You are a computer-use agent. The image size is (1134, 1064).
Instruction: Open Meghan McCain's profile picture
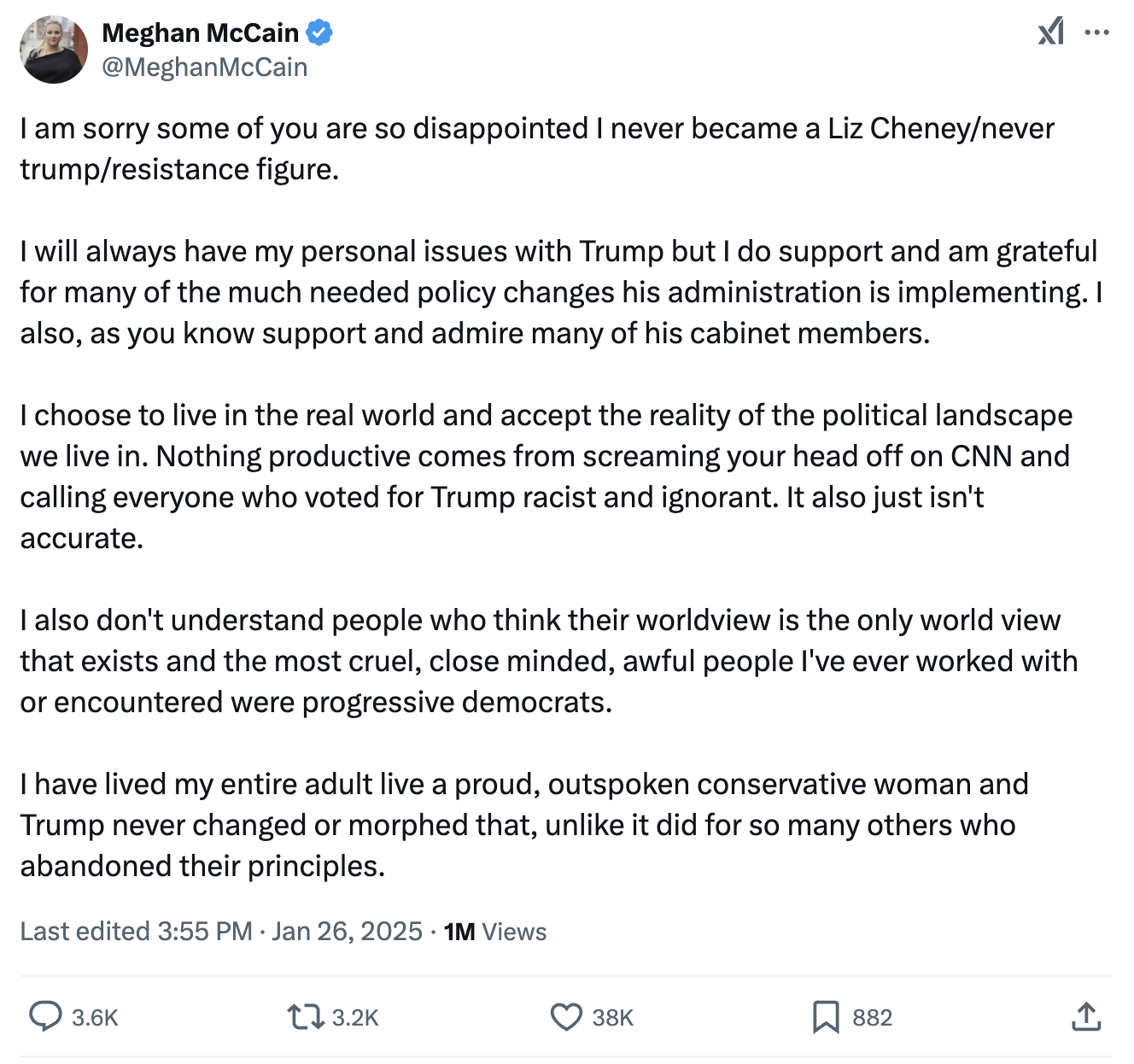coord(54,50)
